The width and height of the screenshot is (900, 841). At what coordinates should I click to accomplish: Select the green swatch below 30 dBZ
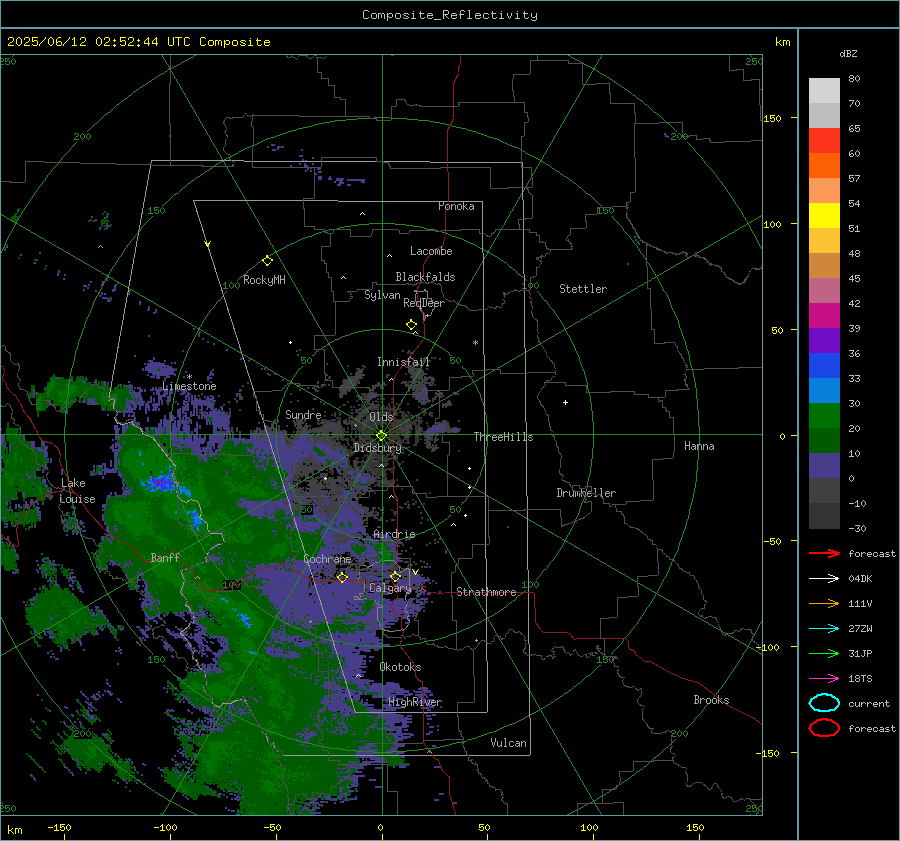[824, 416]
